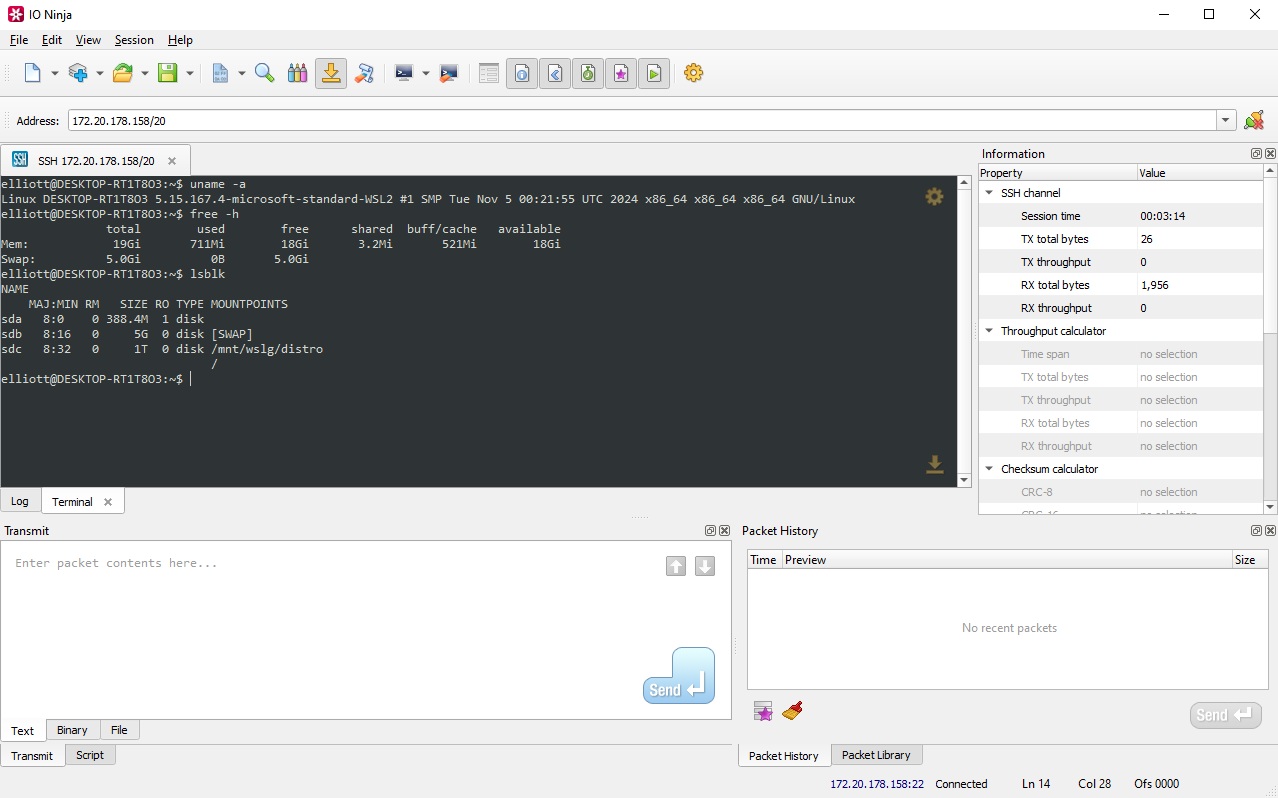Click the binary document toolbar icon
The height and width of the screenshot is (798, 1278).
(x=220, y=73)
